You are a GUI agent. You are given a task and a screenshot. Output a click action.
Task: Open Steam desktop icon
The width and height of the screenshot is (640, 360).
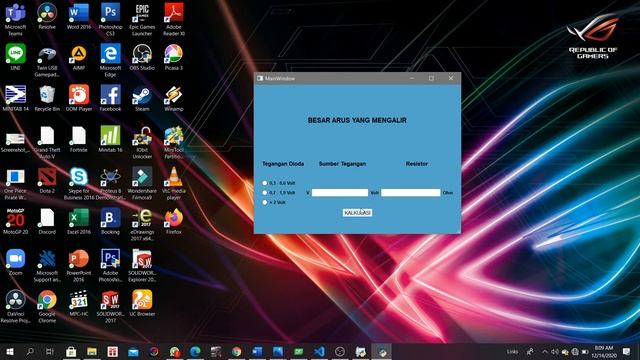tap(142, 98)
